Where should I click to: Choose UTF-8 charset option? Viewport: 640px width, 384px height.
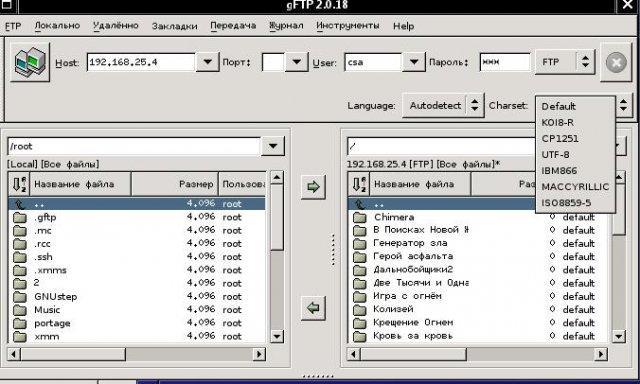pyautogui.click(x=575, y=155)
